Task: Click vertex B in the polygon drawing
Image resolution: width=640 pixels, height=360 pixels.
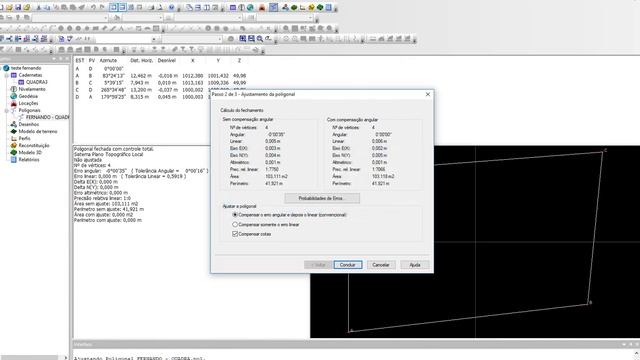Action: tap(589, 303)
